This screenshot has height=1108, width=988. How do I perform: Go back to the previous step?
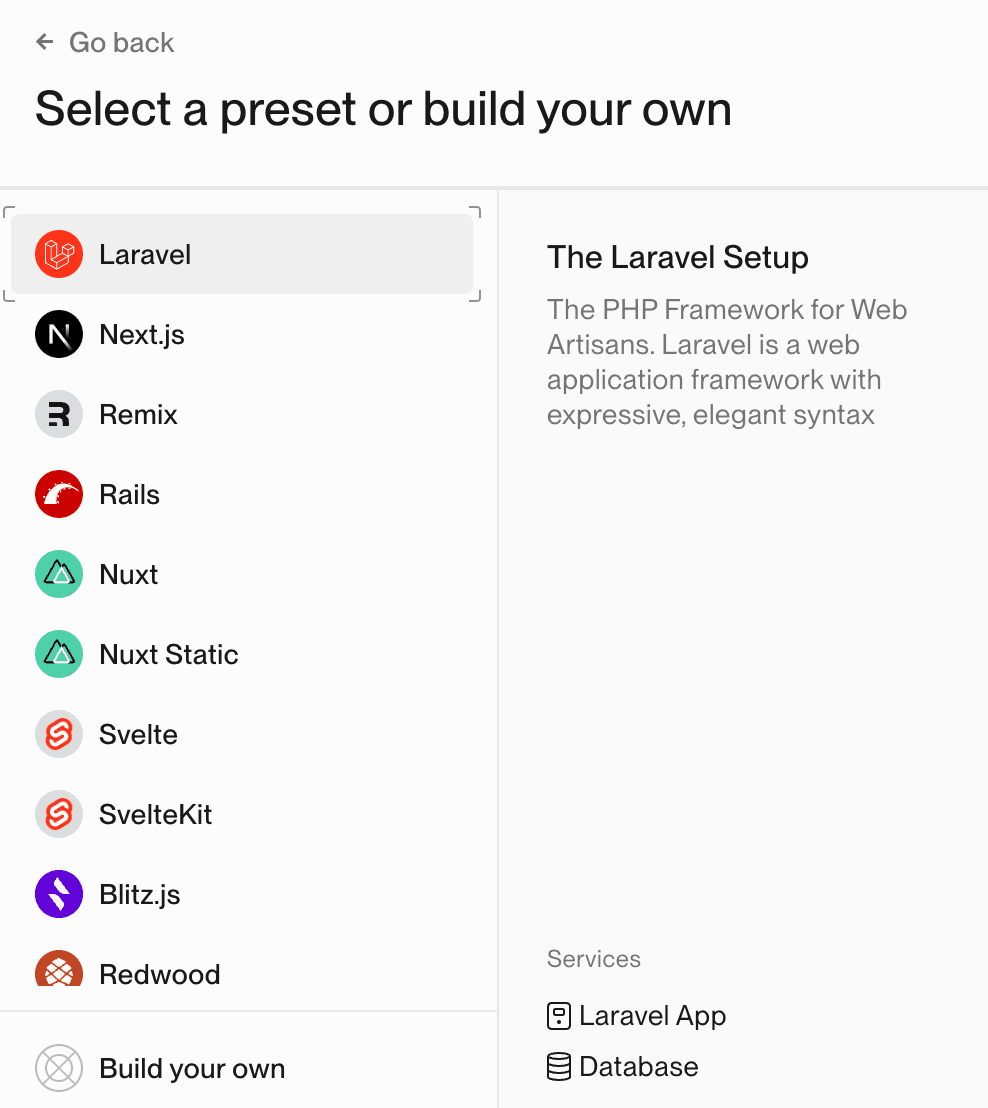(105, 42)
